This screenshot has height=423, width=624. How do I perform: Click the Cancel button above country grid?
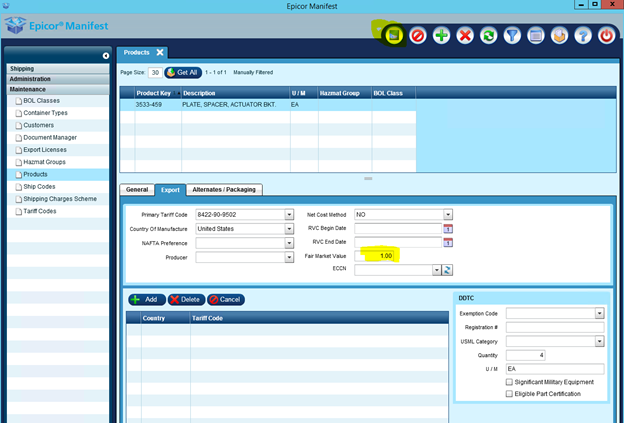click(226, 300)
